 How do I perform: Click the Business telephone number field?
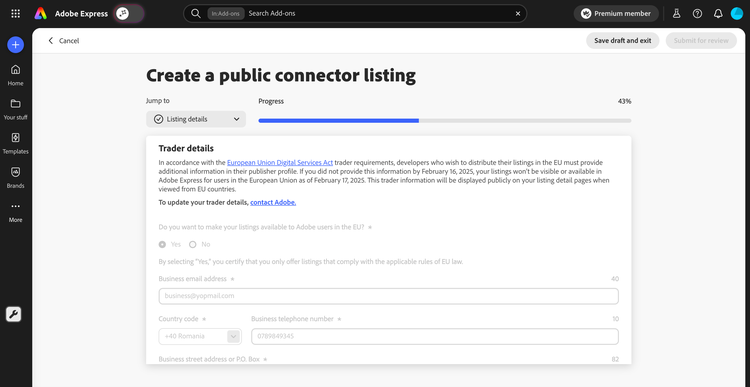(x=435, y=336)
